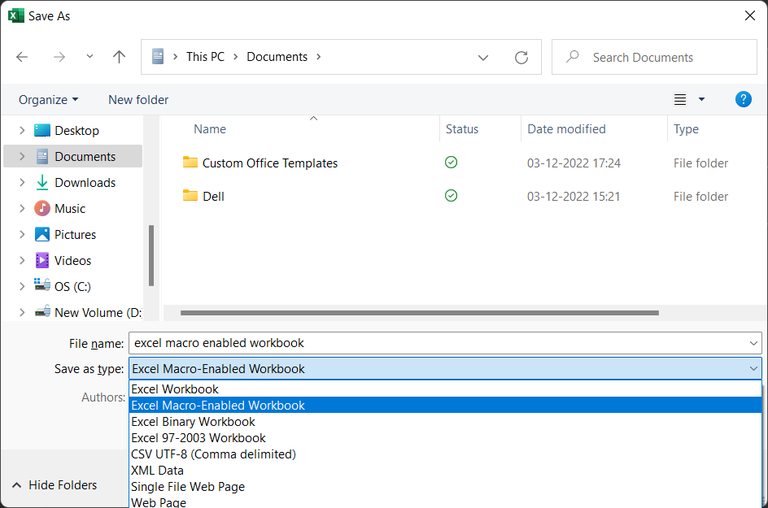Click Hide Folders button
This screenshot has height=508, width=768.
[x=54, y=485]
